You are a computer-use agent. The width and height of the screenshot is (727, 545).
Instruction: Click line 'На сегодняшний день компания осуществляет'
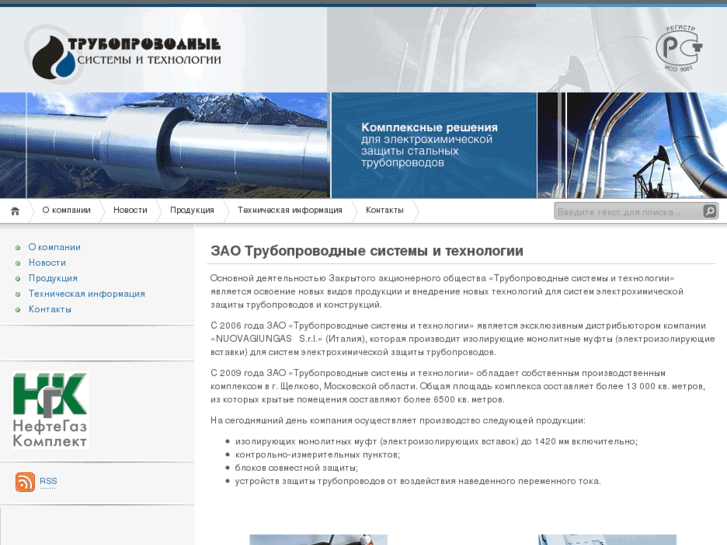(398, 421)
